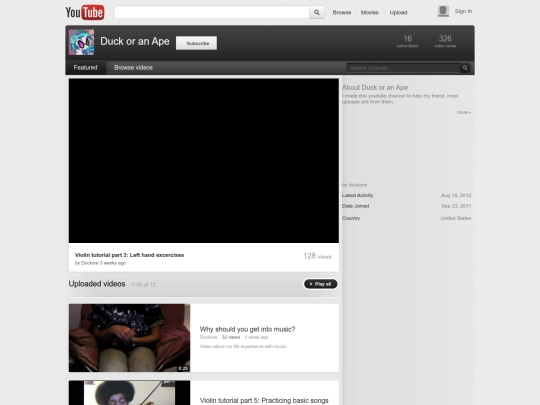
Task: Open the Upload link
Action: (x=398, y=12)
